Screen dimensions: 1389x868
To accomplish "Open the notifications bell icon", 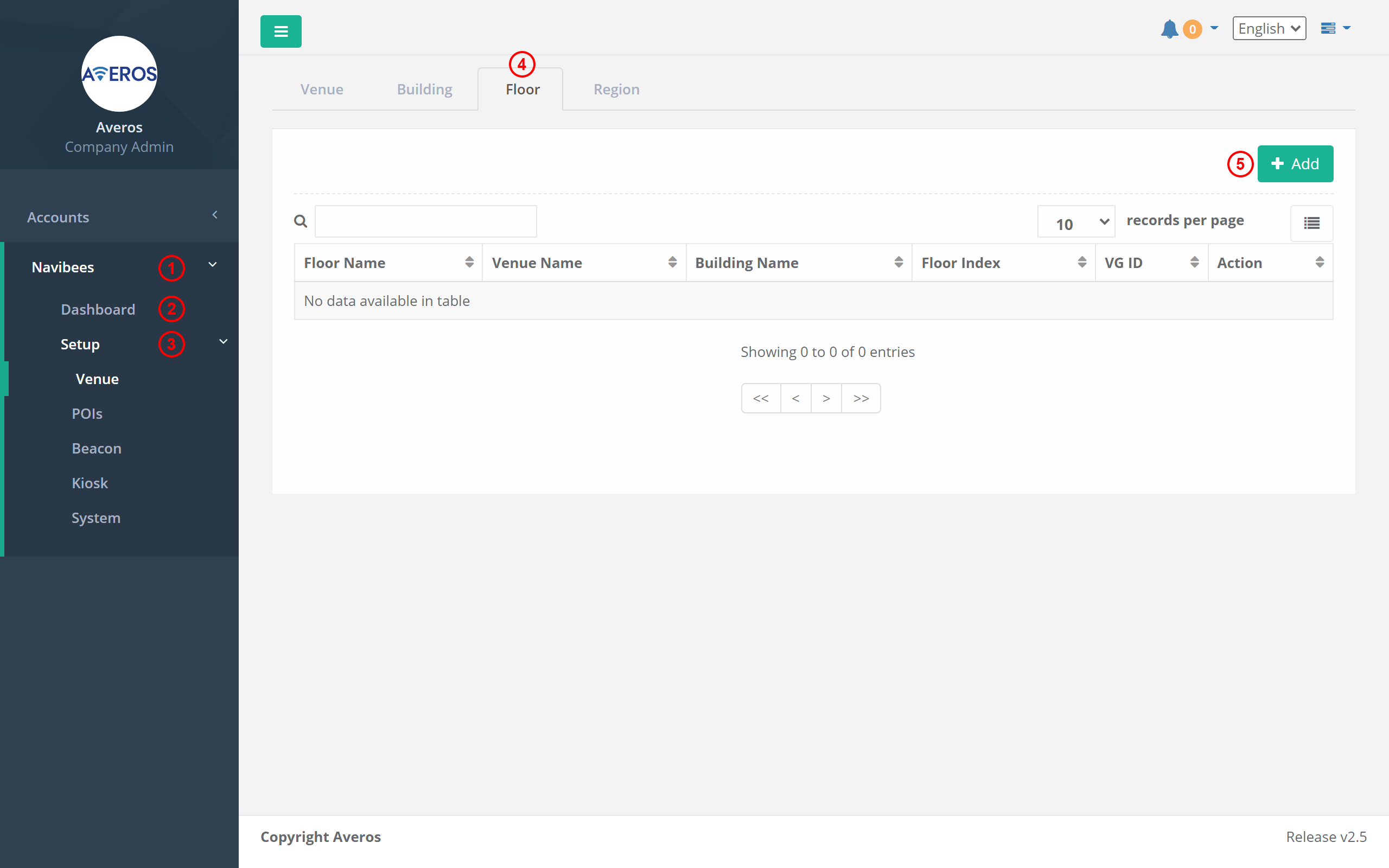I will point(1169,29).
